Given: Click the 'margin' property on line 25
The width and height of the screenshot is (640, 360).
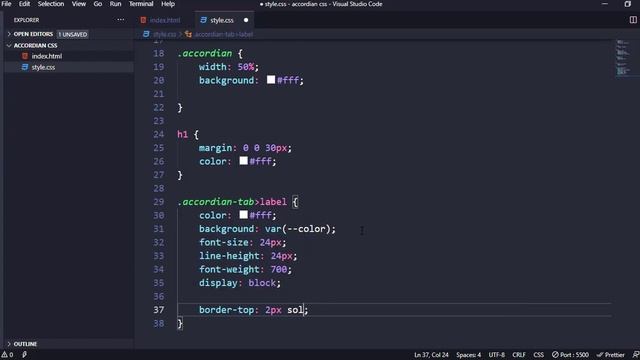Looking at the screenshot, I should tap(216, 148).
